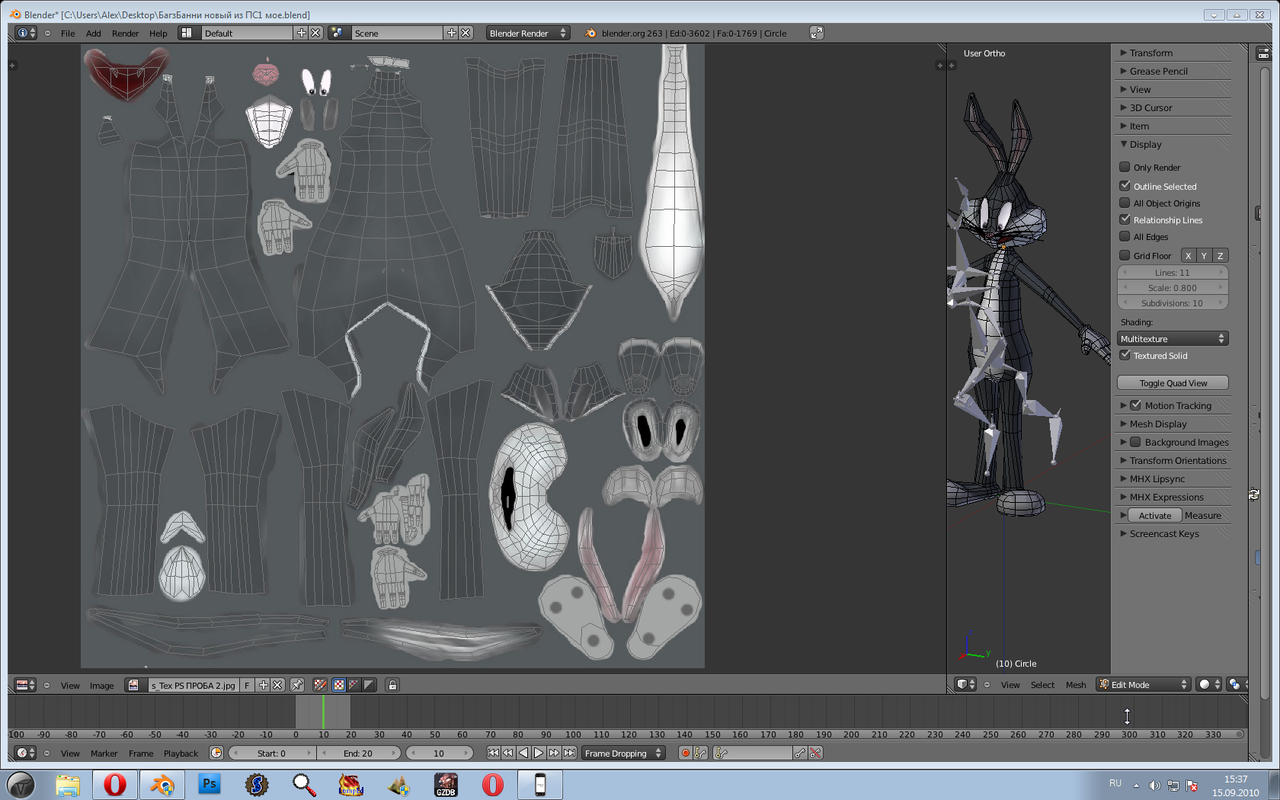
Task: Uncheck Relationship Lines
Action: (1125, 220)
